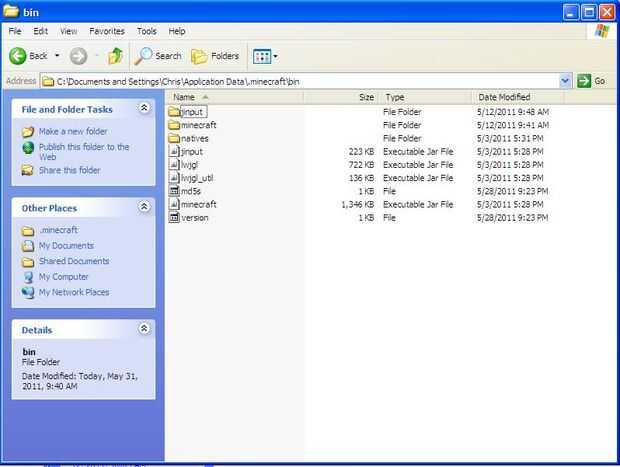Open the Tools menu
This screenshot has height=467, width=620.
coord(147,31)
